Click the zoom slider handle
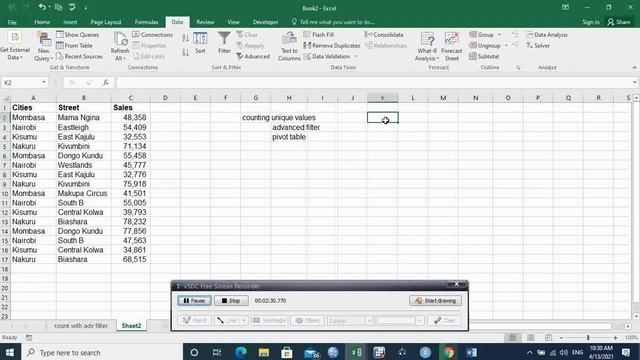 coord(588,338)
